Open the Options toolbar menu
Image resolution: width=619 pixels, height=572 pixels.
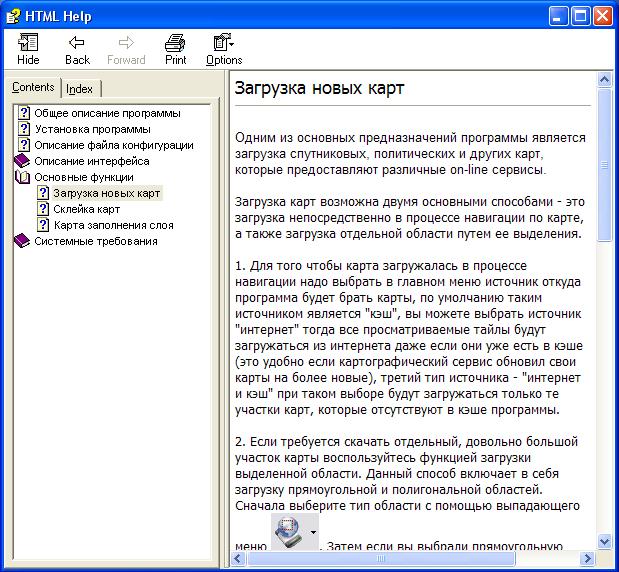[224, 49]
